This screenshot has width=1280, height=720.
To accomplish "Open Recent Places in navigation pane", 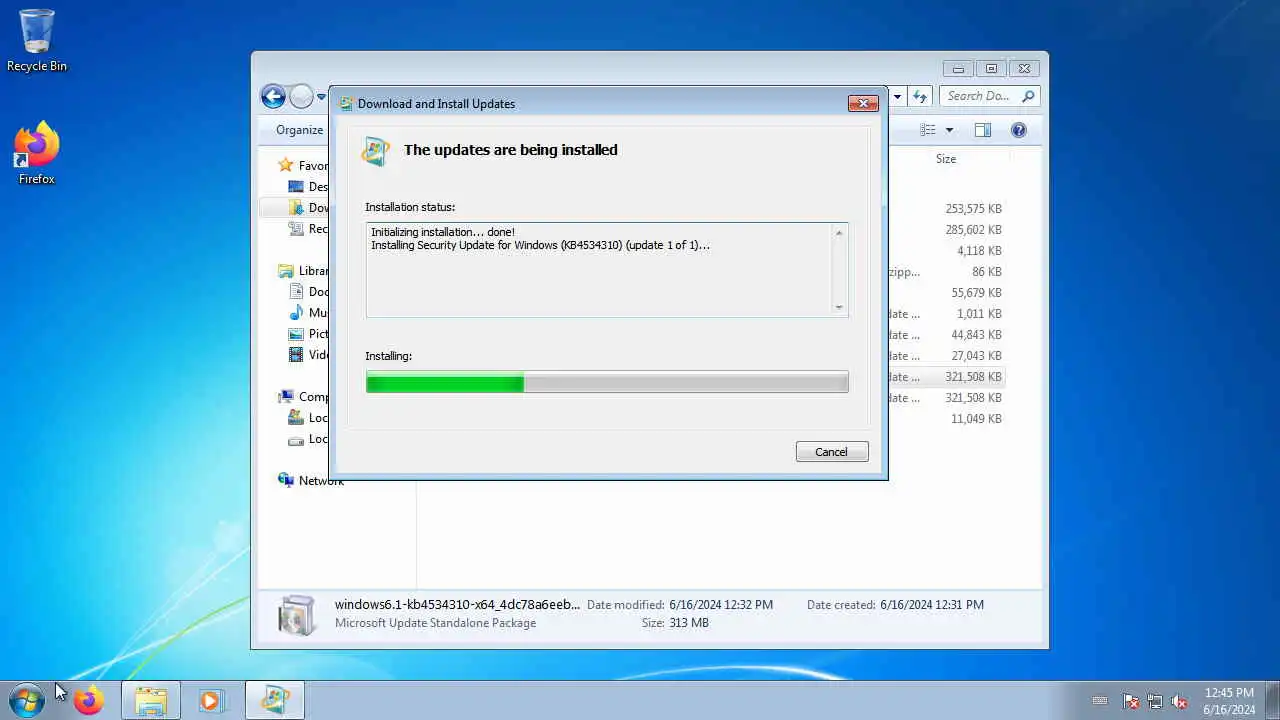I will coord(308,229).
